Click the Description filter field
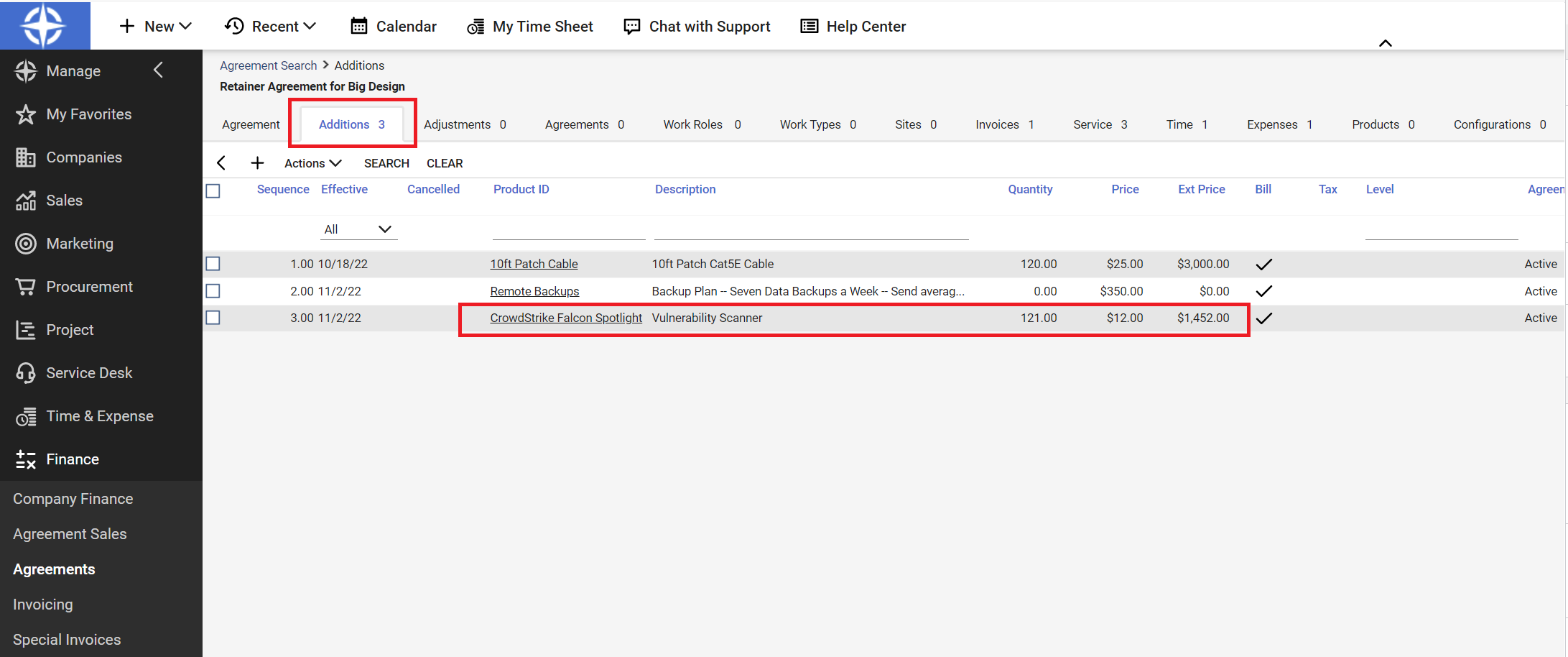The width and height of the screenshot is (1568, 657). (x=812, y=230)
